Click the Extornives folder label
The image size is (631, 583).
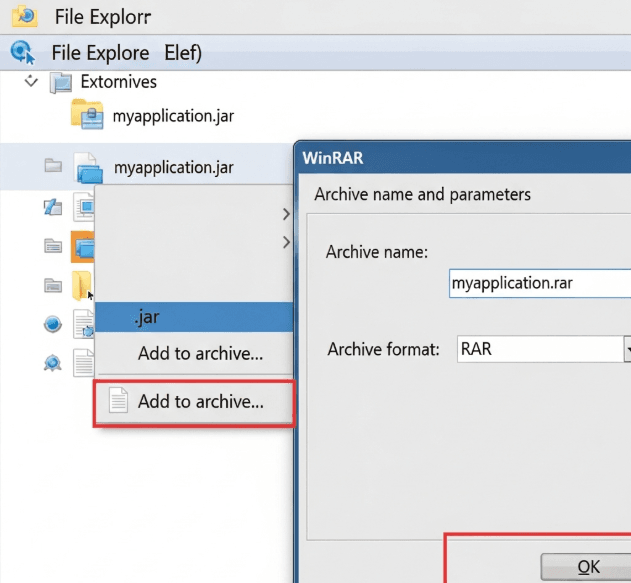(119, 82)
